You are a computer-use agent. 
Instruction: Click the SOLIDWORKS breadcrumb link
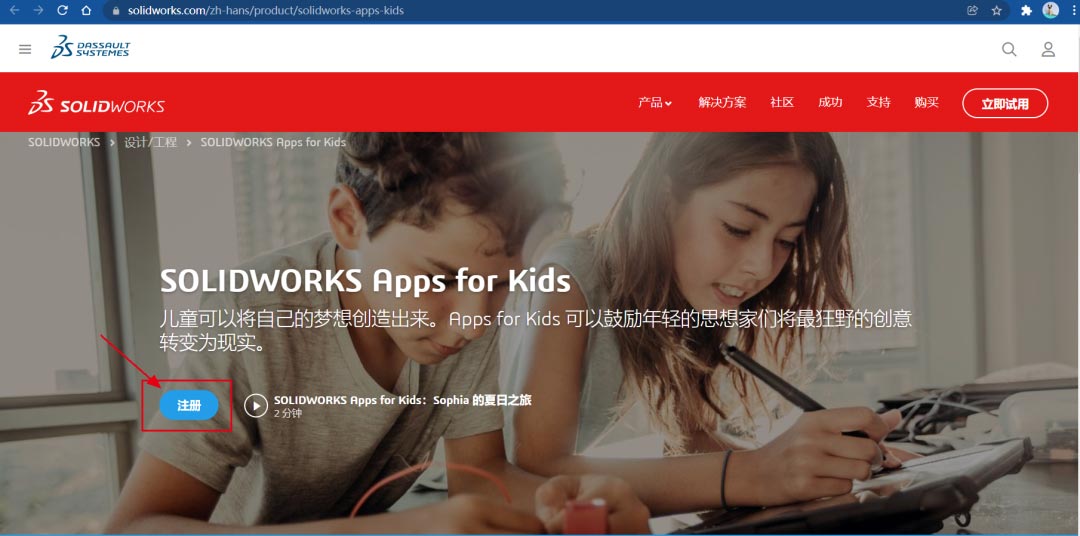(x=64, y=142)
